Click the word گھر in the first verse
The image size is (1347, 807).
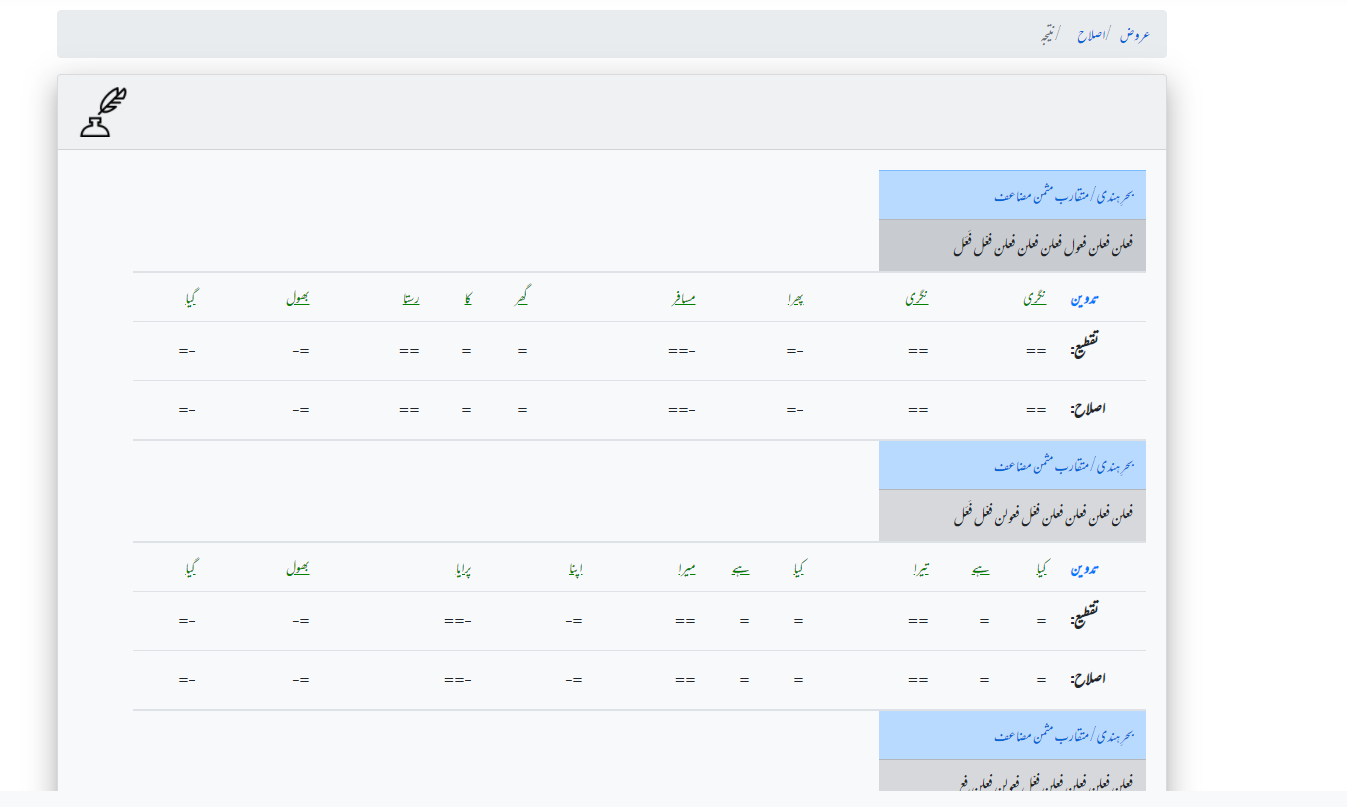[522, 298]
